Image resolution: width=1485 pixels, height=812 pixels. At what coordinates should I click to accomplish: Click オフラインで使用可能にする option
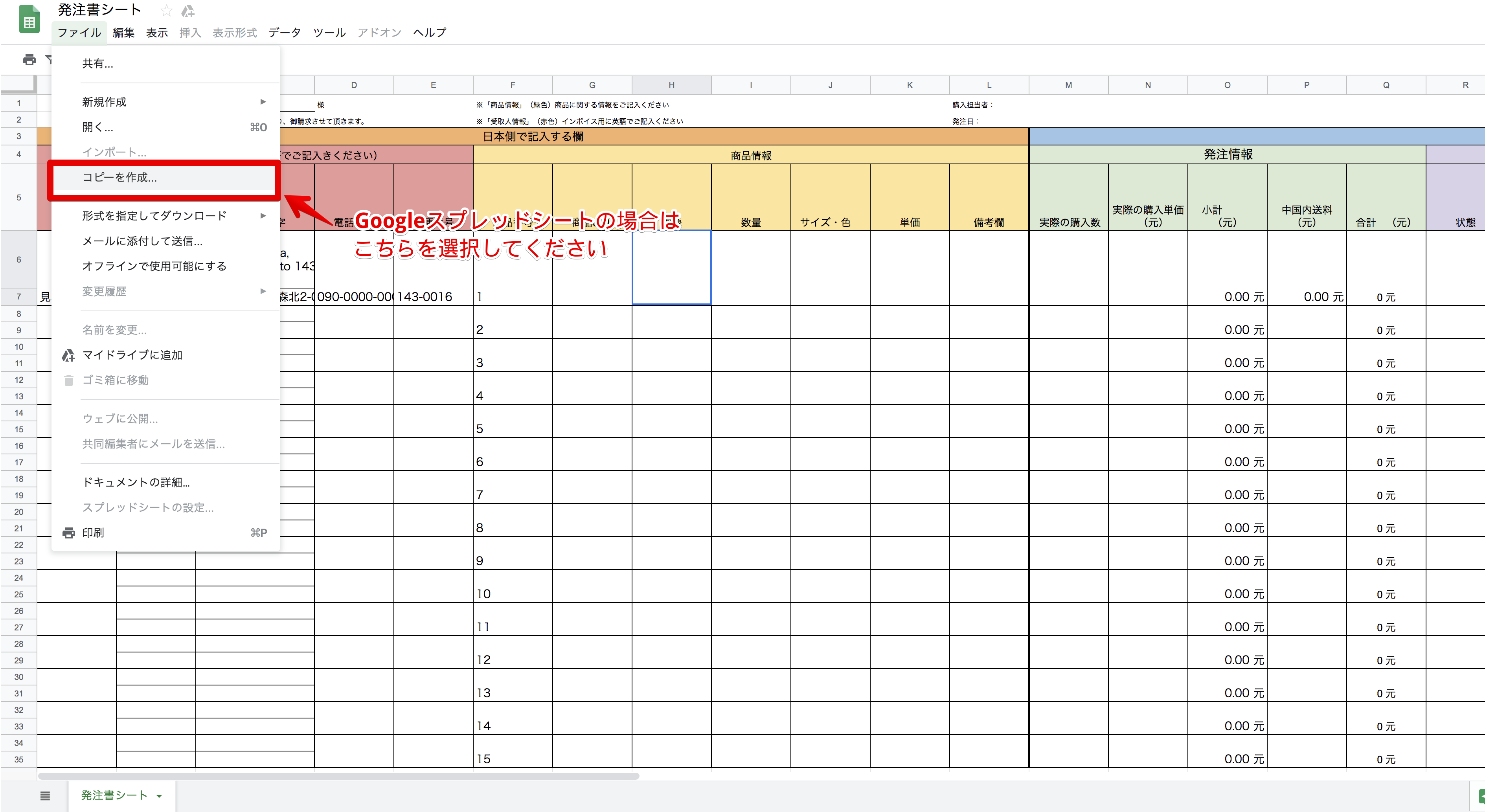[x=154, y=266]
